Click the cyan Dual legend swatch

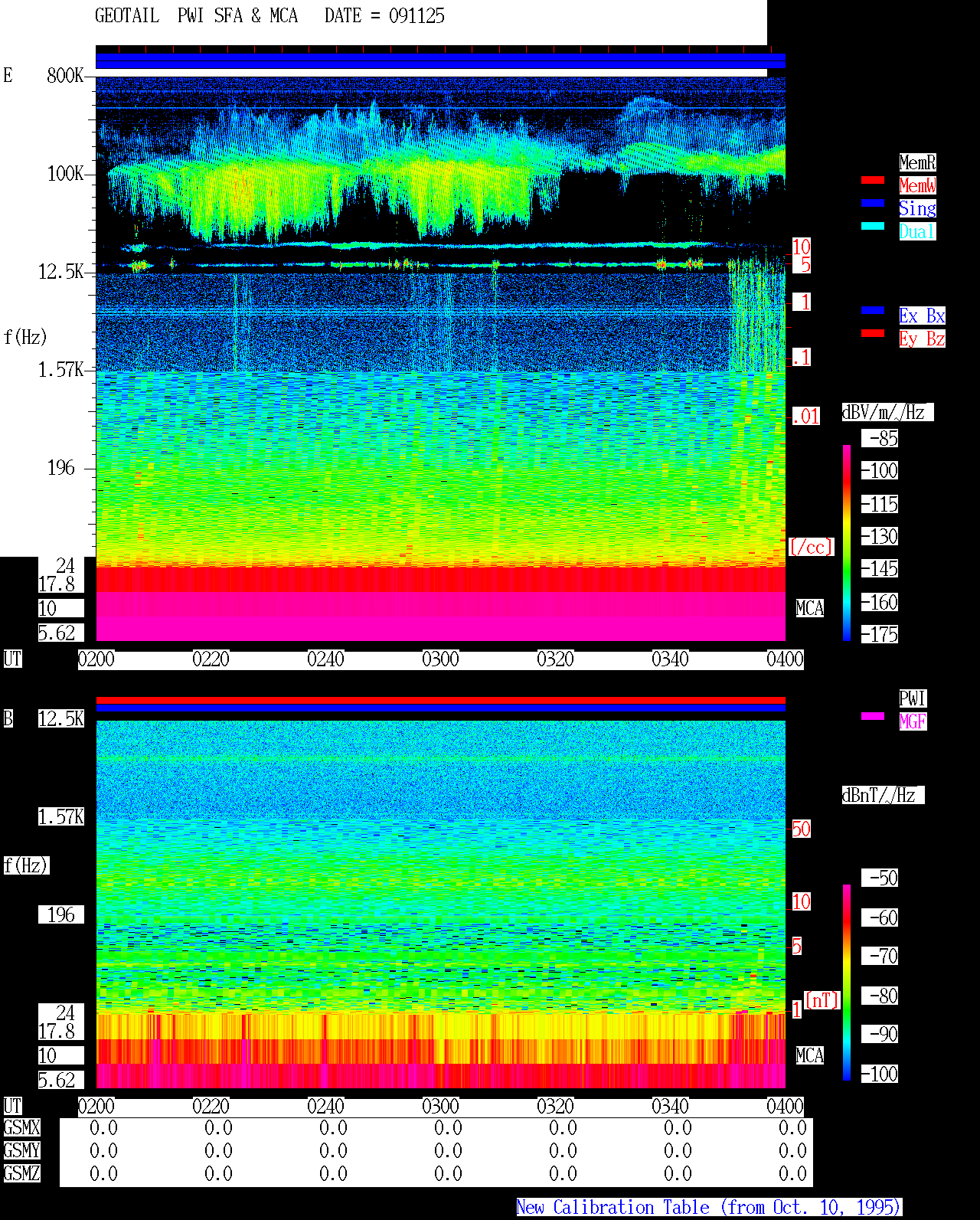point(873,226)
